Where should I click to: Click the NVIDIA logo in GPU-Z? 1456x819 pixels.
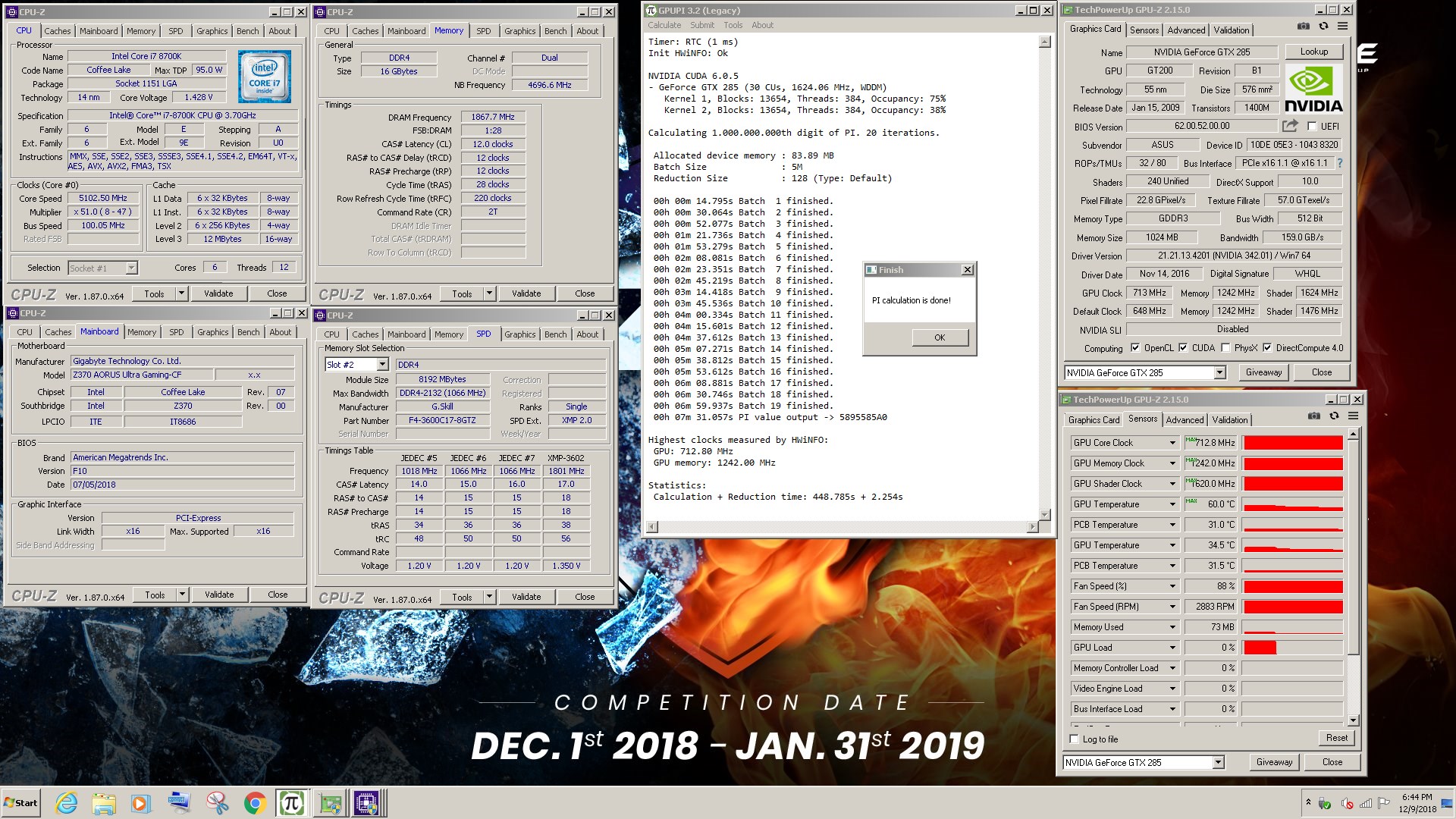(1313, 89)
